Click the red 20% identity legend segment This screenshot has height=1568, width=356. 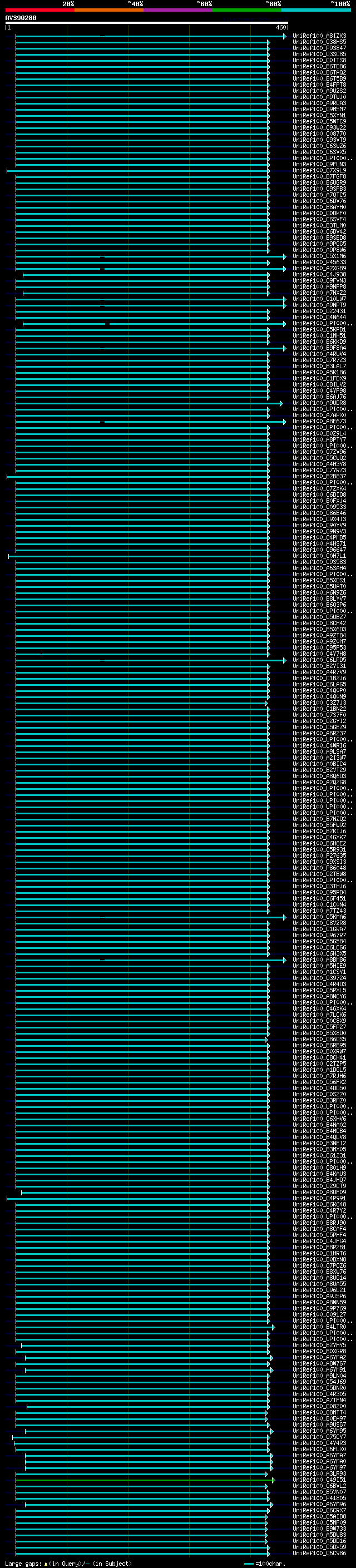[x=40, y=10]
